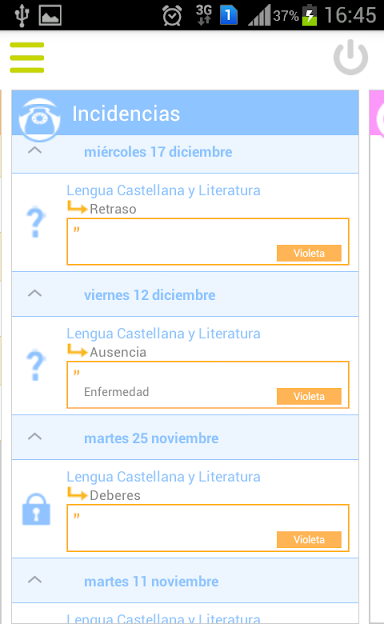The height and width of the screenshot is (640, 384).
Task: Open Lengua Castellana link under 17 diciembre
Action: [x=163, y=190]
